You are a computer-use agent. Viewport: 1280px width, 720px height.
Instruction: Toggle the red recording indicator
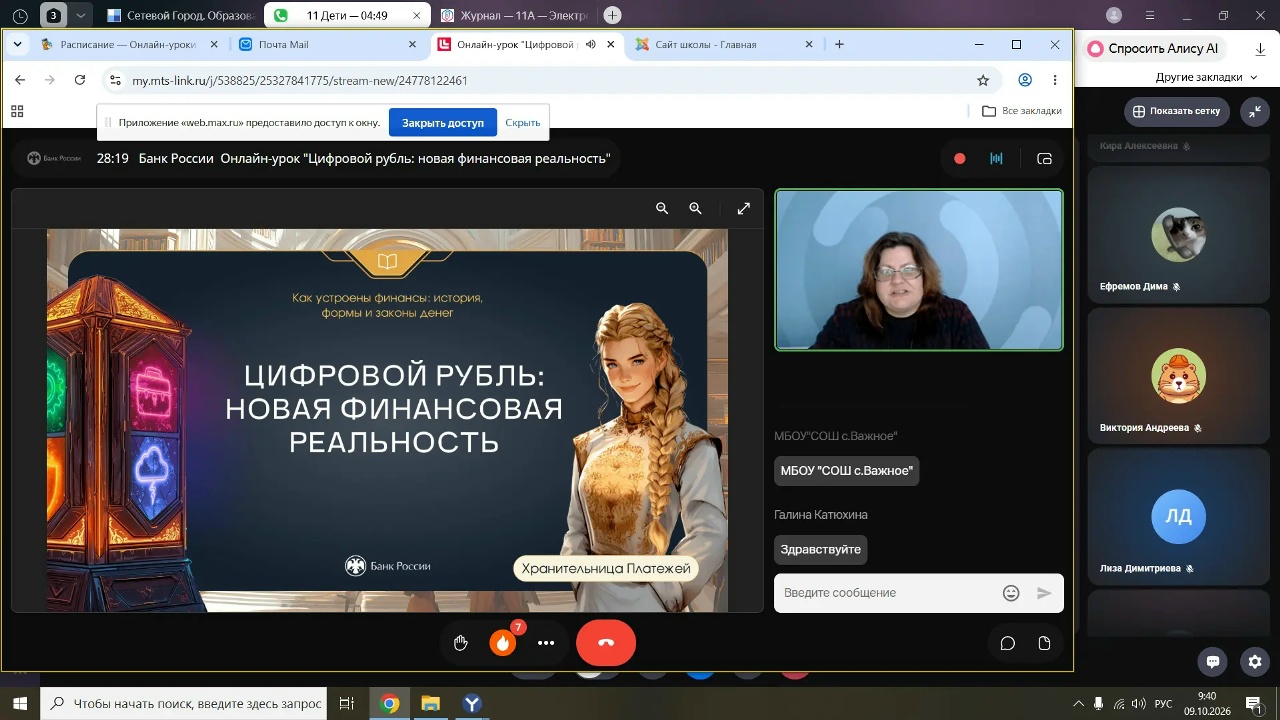(960, 158)
